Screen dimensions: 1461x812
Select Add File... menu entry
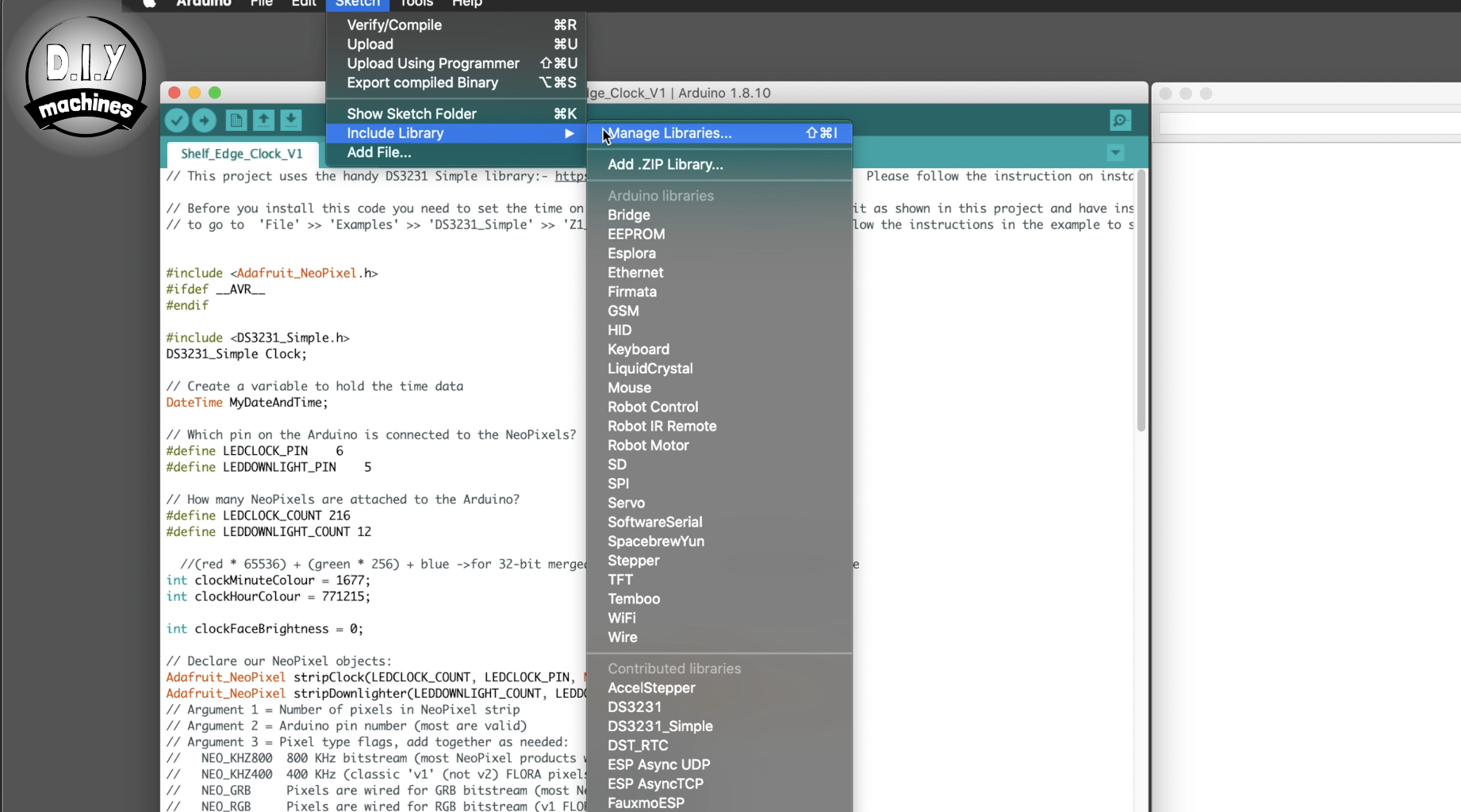point(456,152)
